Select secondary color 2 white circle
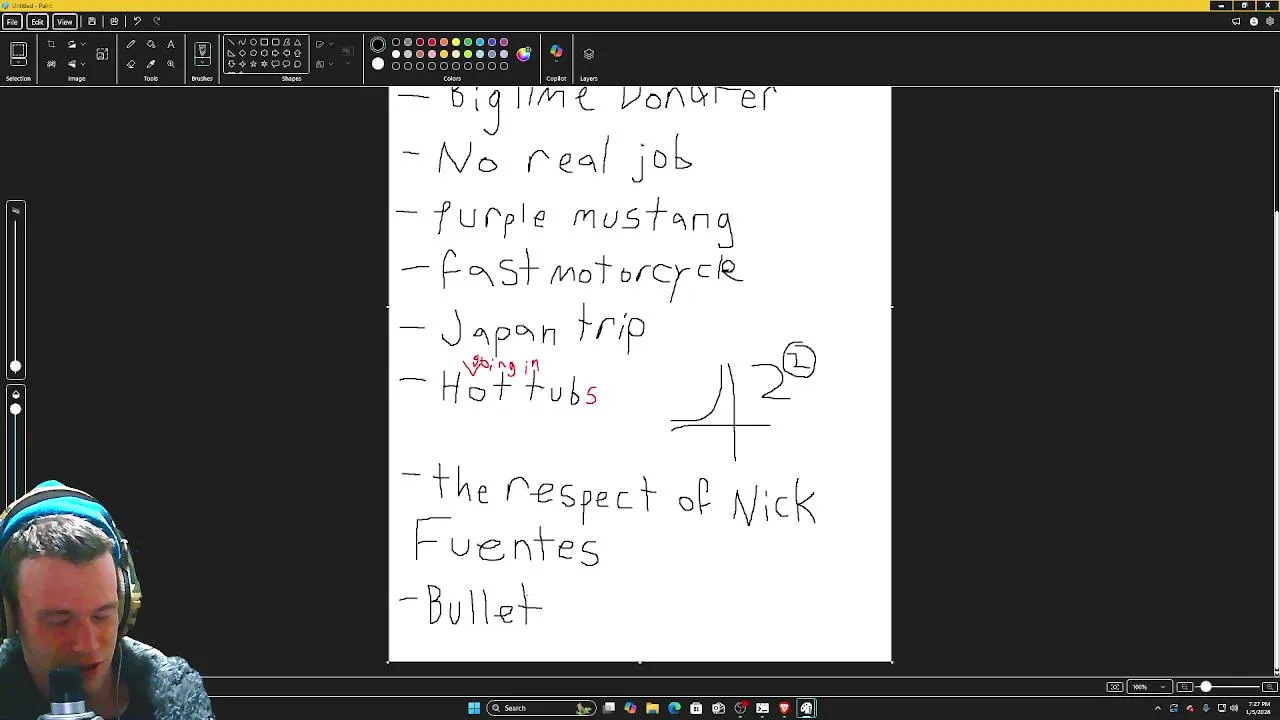 pos(378,64)
